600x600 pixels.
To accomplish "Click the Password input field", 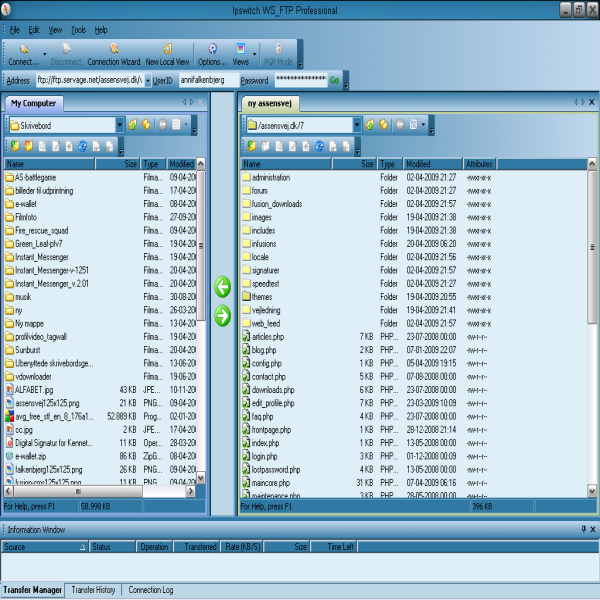I will pyautogui.click(x=300, y=80).
